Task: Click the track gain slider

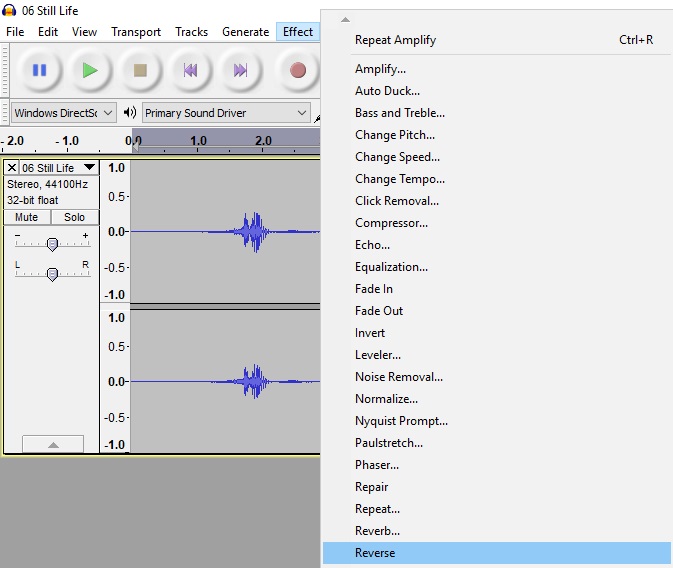Action: click(x=52, y=244)
